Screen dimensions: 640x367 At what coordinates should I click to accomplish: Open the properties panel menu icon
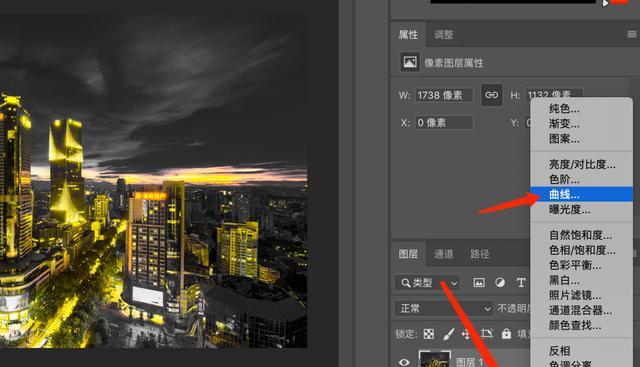tap(631, 34)
